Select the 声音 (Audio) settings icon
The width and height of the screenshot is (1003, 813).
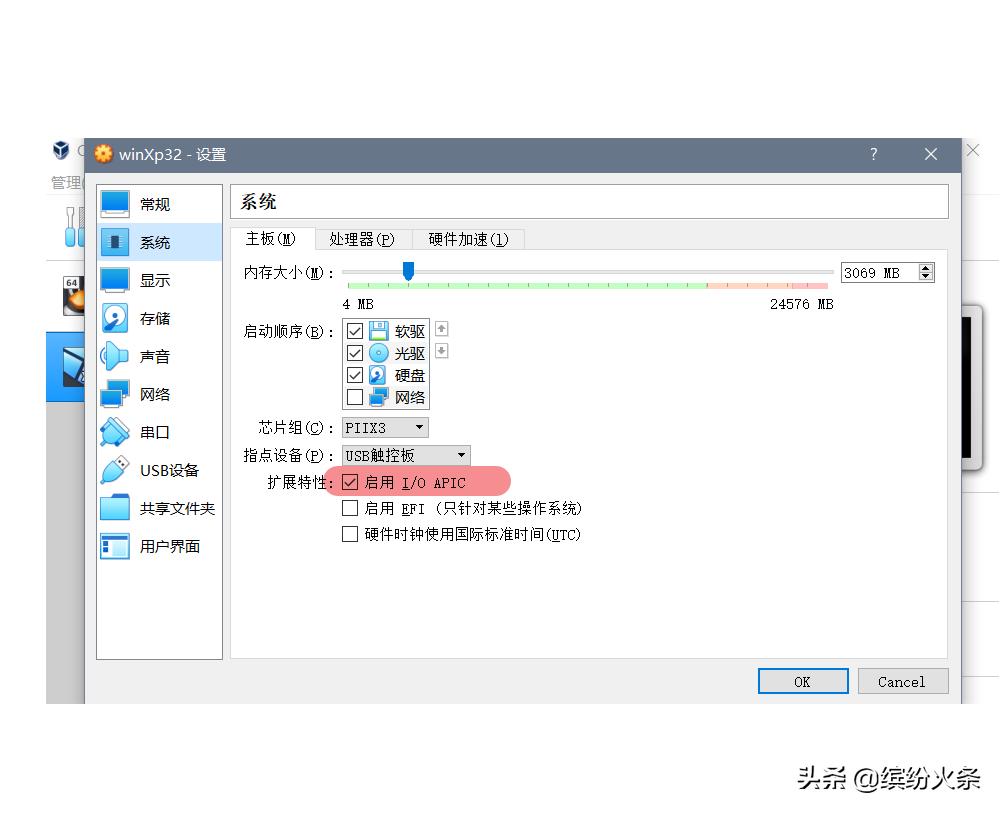155,356
